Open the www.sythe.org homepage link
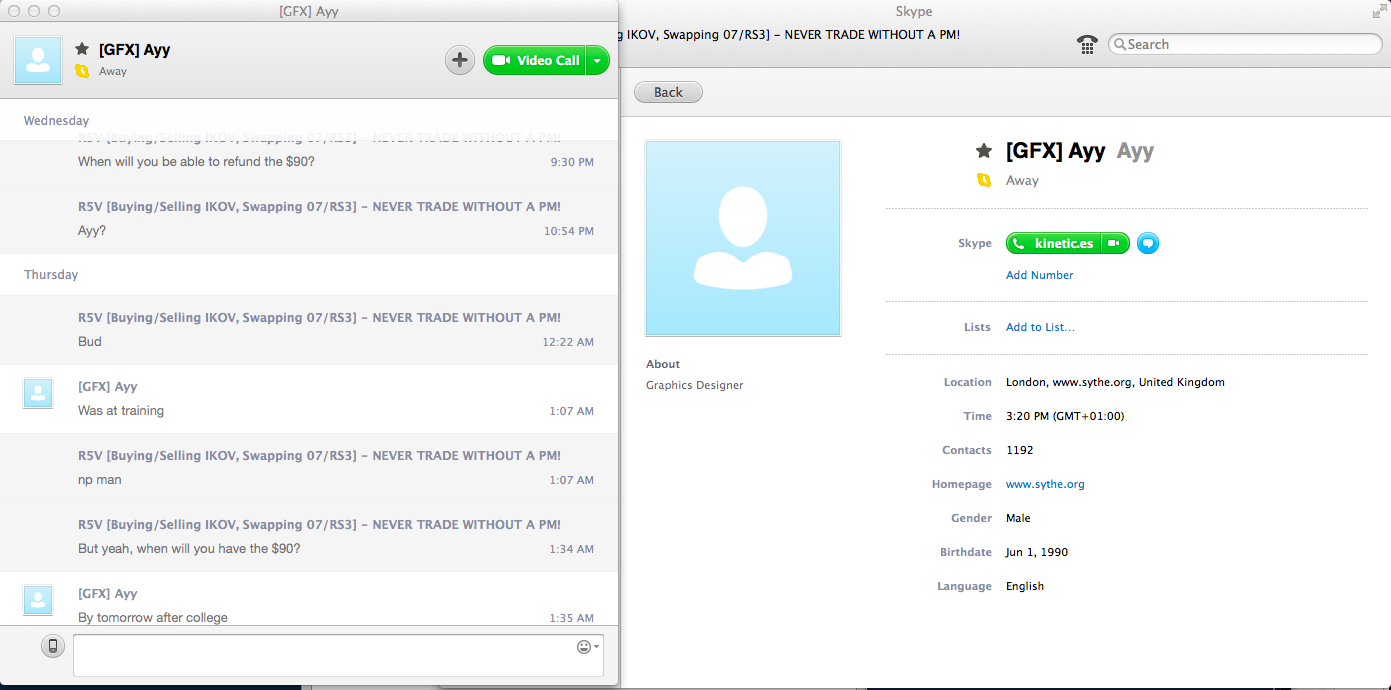1391x690 pixels. (x=1045, y=484)
